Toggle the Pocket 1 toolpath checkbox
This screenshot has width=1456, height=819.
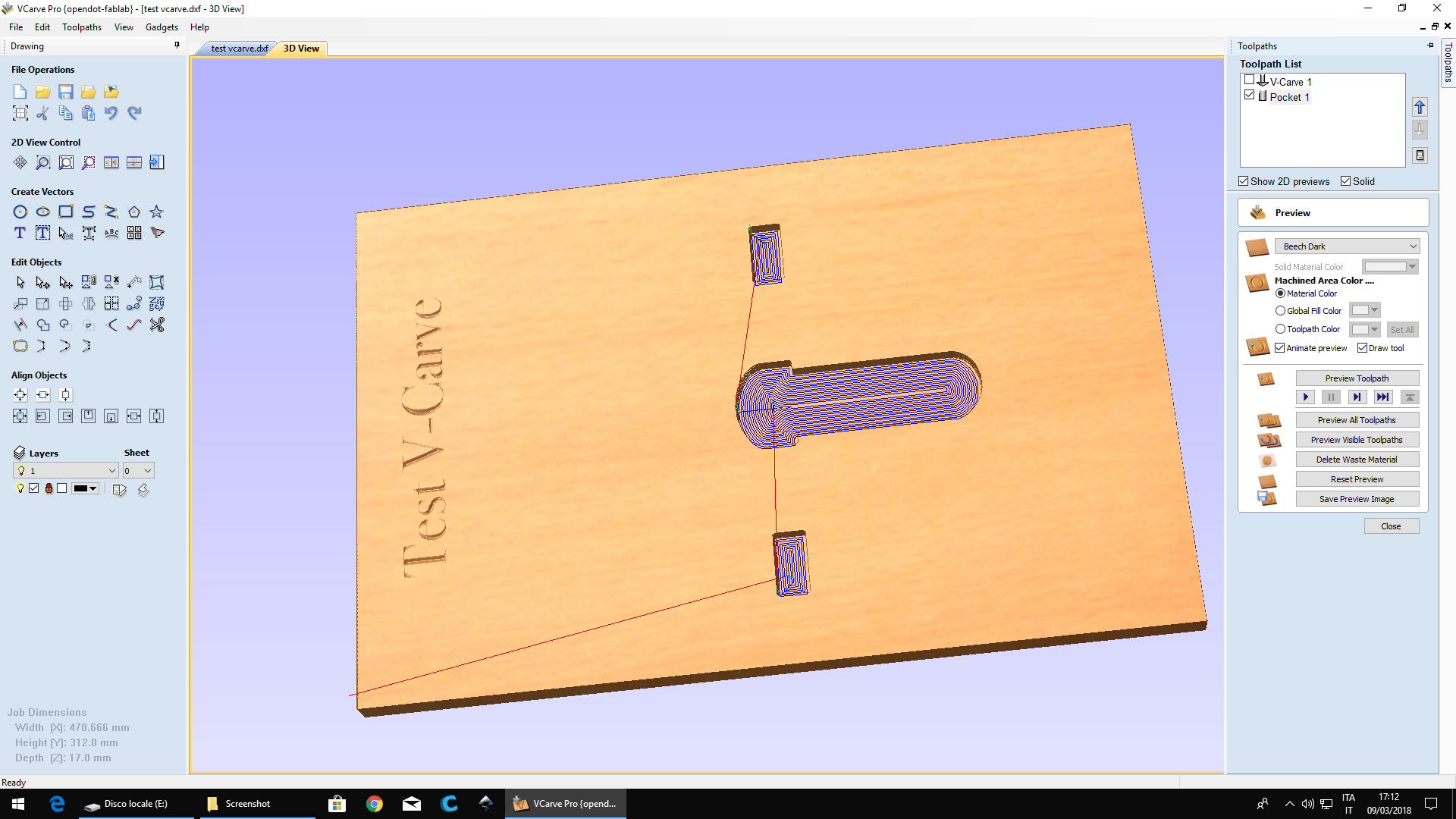[x=1249, y=95]
